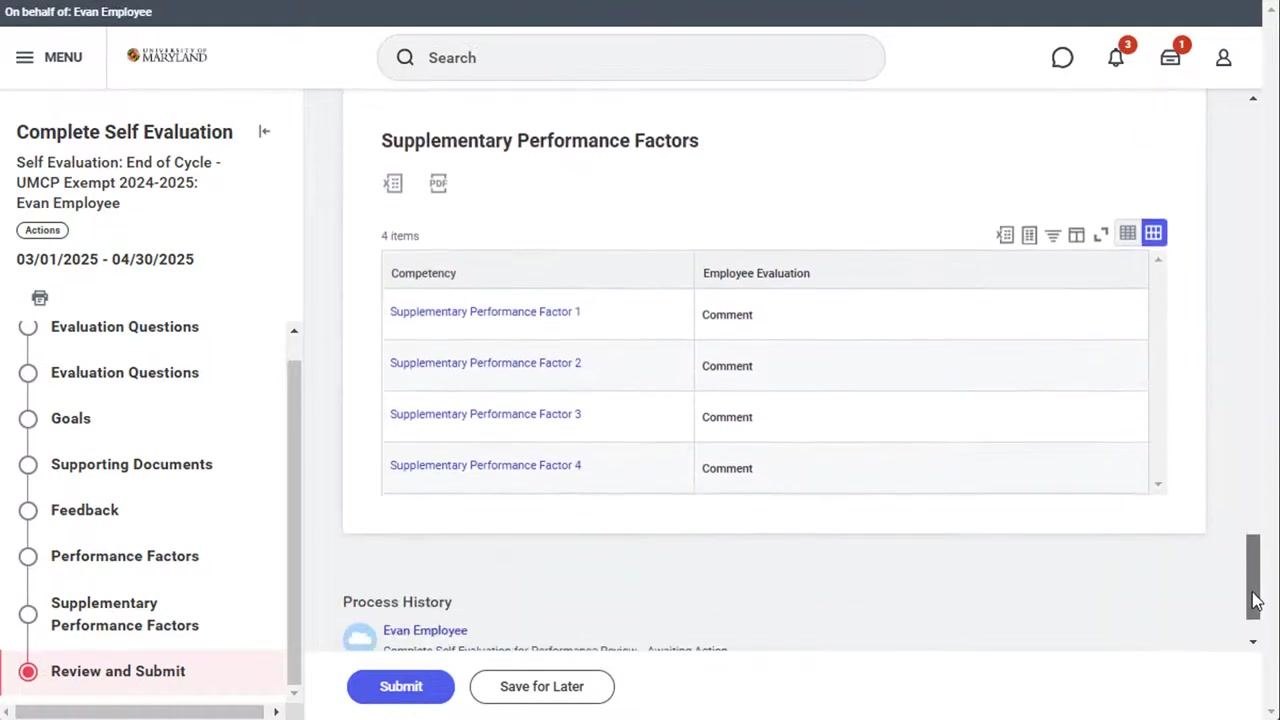Select the Goals step circle
The image size is (1280, 720).
click(x=28, y=419)
